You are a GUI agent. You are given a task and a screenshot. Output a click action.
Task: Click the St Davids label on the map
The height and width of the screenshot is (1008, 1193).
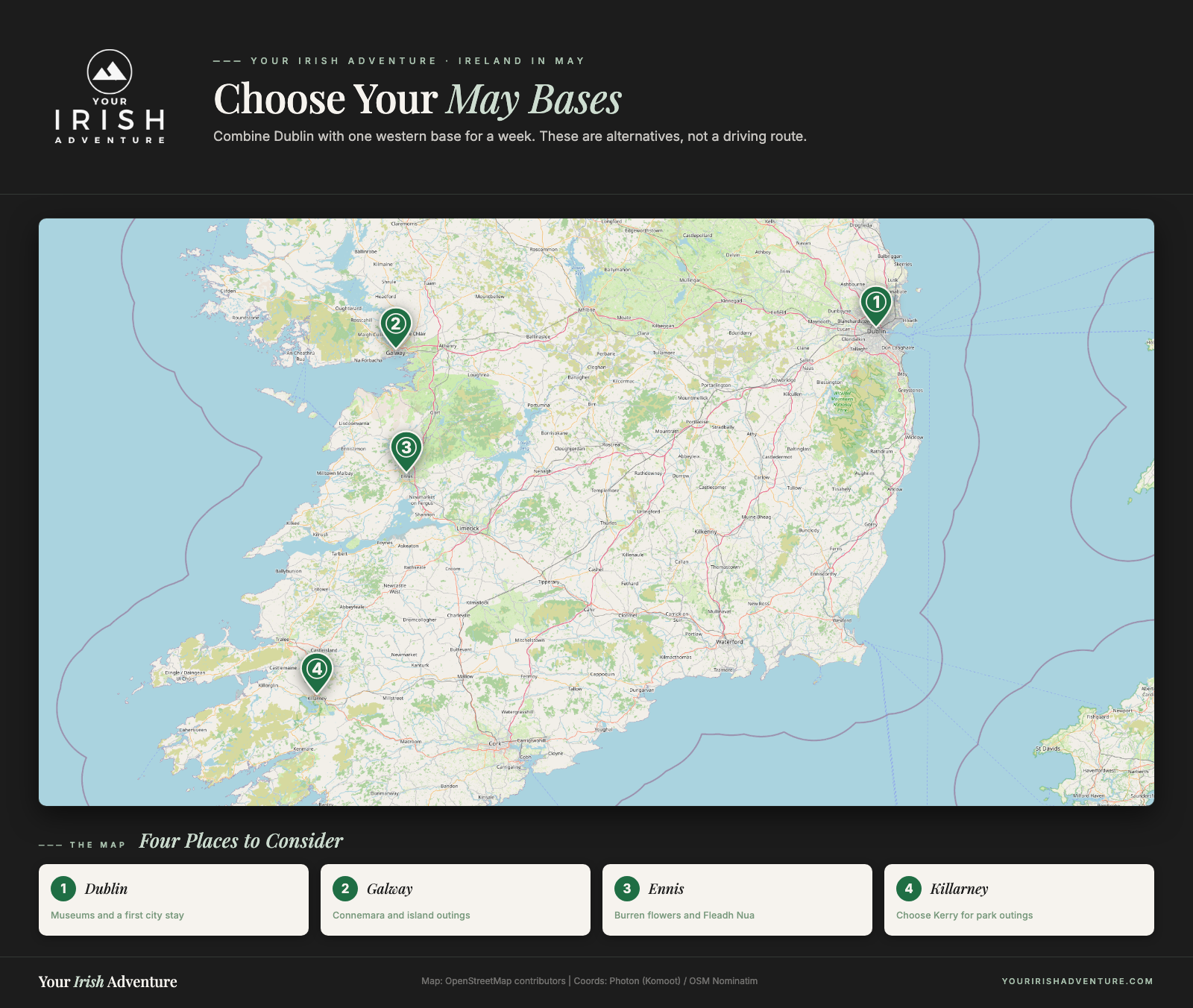tap(1048, 749)
